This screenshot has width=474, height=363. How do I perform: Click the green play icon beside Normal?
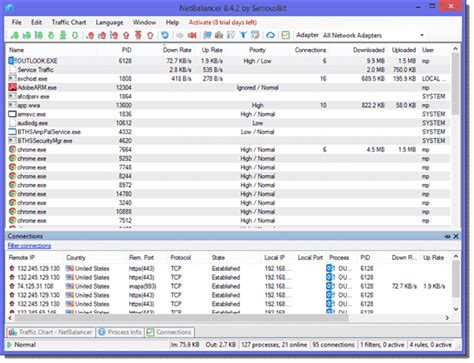click(9, 344)
